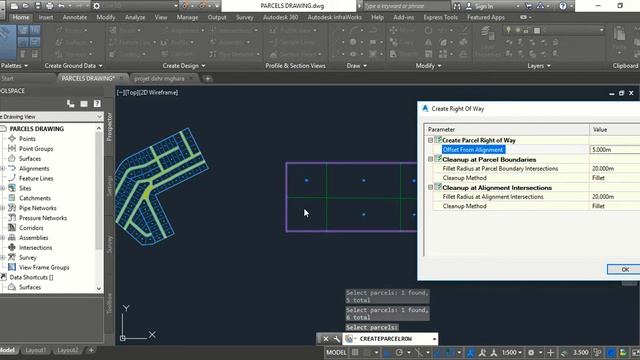The width and height of the screenshot is (640, 360).
Task: Expand the Alignments tree node
Action: [x=3, y=168]
